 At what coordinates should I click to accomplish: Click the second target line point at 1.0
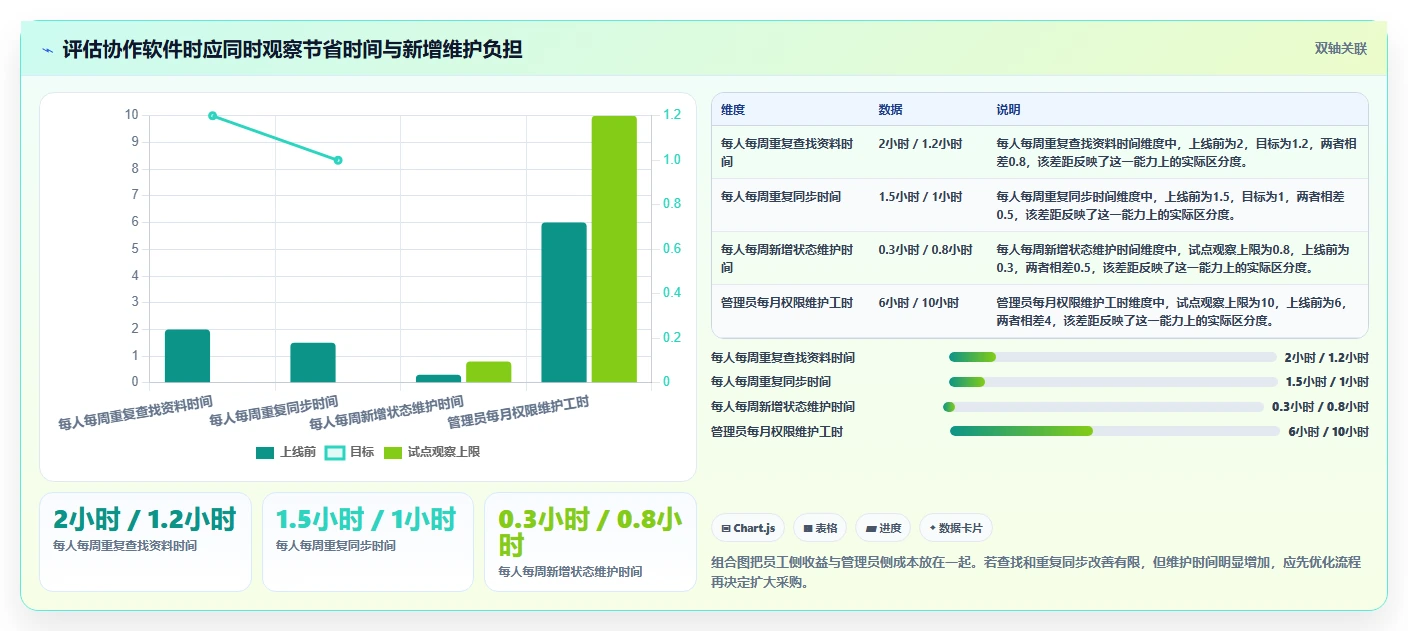pyautogui.click(x=338, y=160)
